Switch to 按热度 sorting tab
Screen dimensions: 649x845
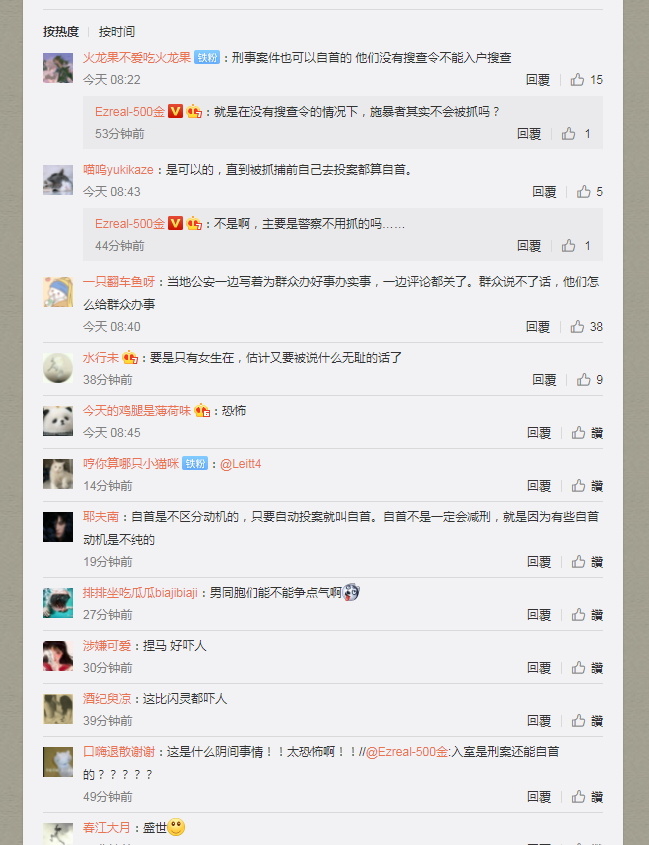point(61,32)
